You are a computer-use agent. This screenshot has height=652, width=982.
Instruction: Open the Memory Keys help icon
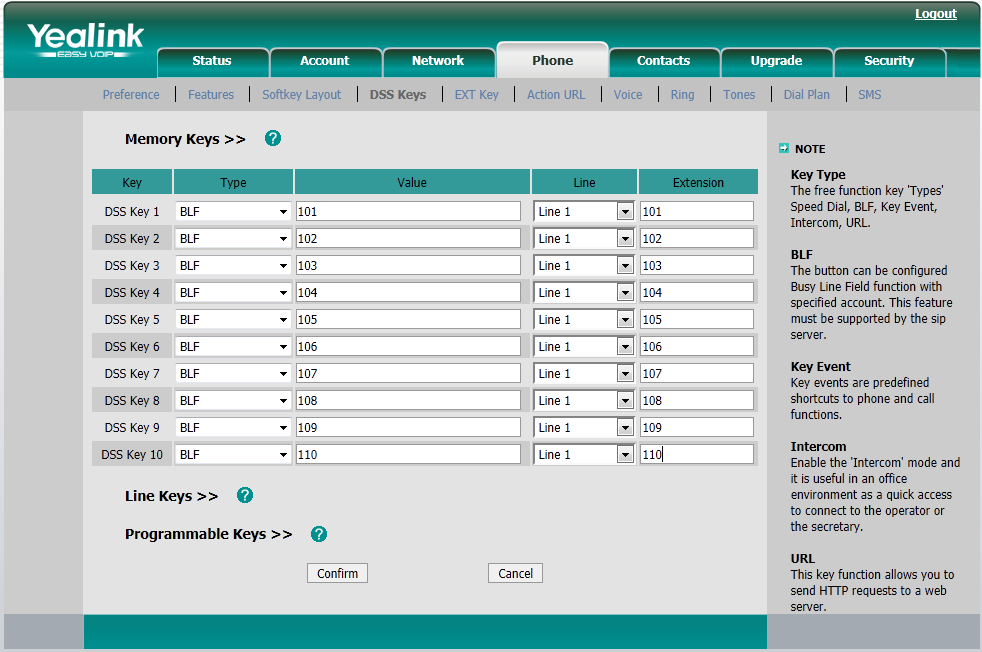(x=272, y=138)
